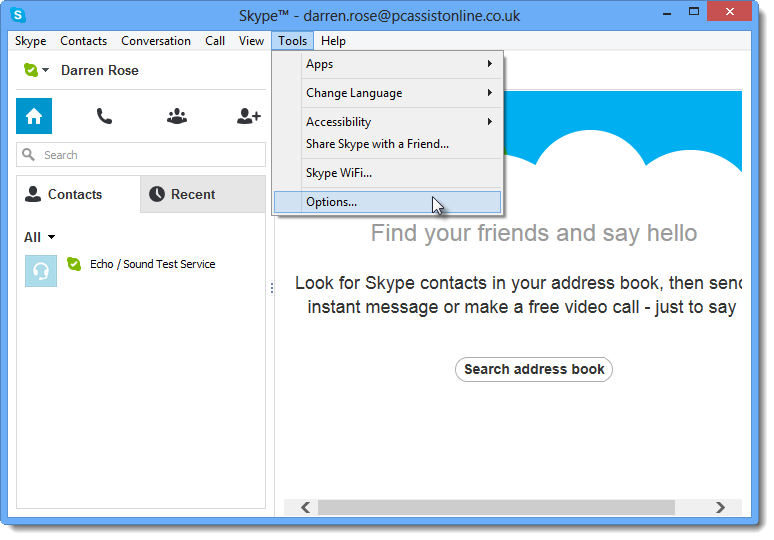Close the Skype window

coord(730,11)
